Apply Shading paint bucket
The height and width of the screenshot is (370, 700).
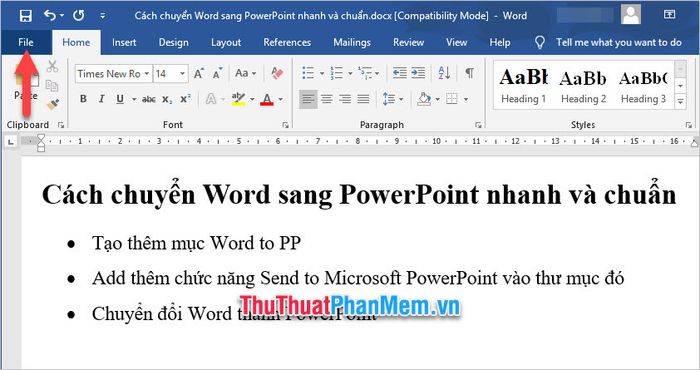tap(424, 99)
